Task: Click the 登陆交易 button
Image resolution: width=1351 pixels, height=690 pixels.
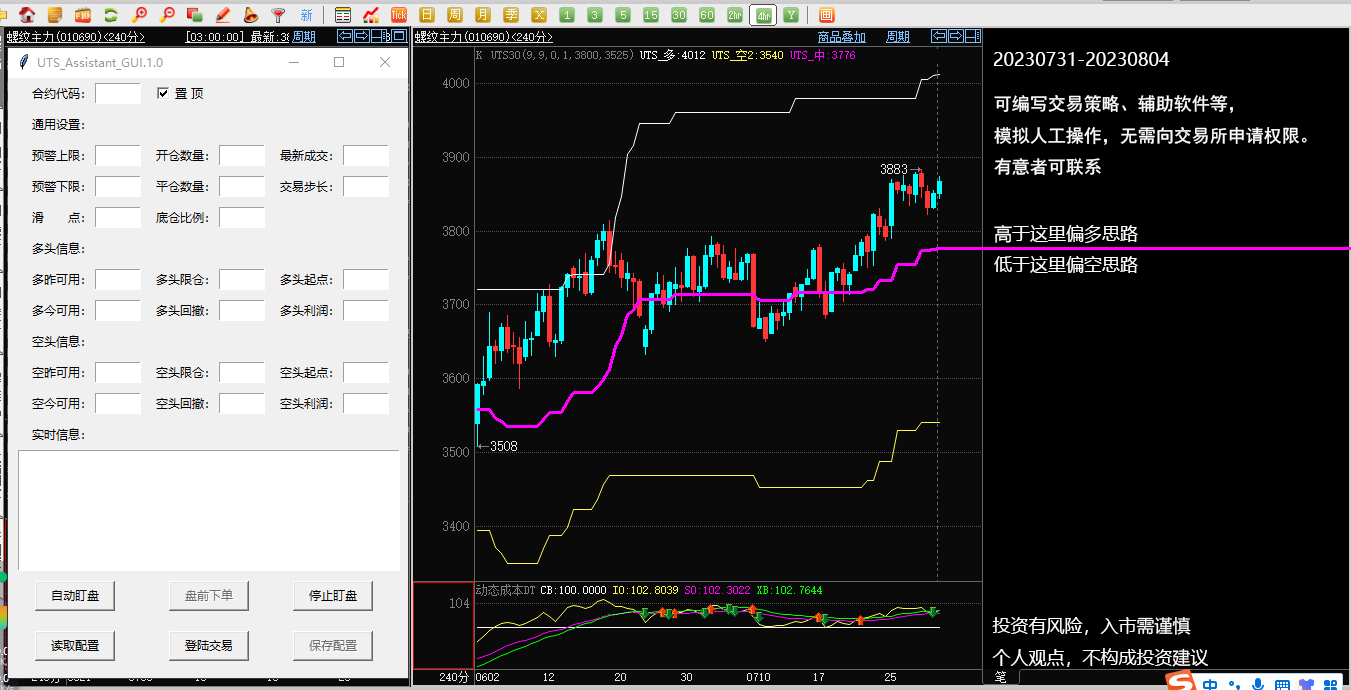Action: tap(209, 646)
